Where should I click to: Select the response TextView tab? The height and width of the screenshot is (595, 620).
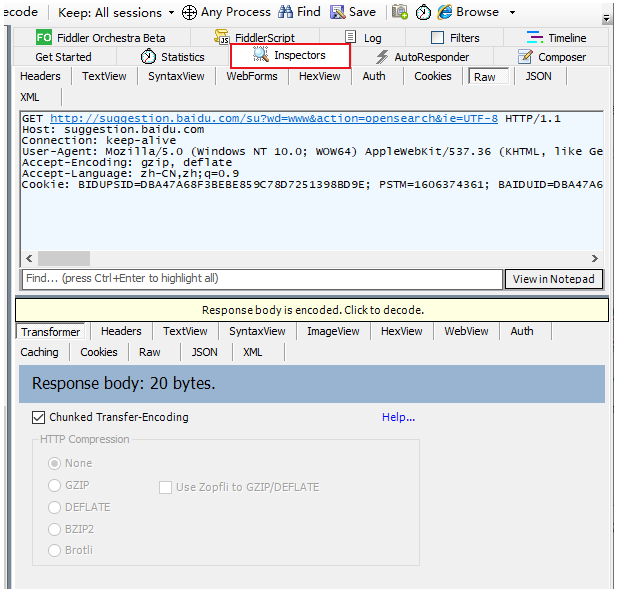click(x=185, y=331)
